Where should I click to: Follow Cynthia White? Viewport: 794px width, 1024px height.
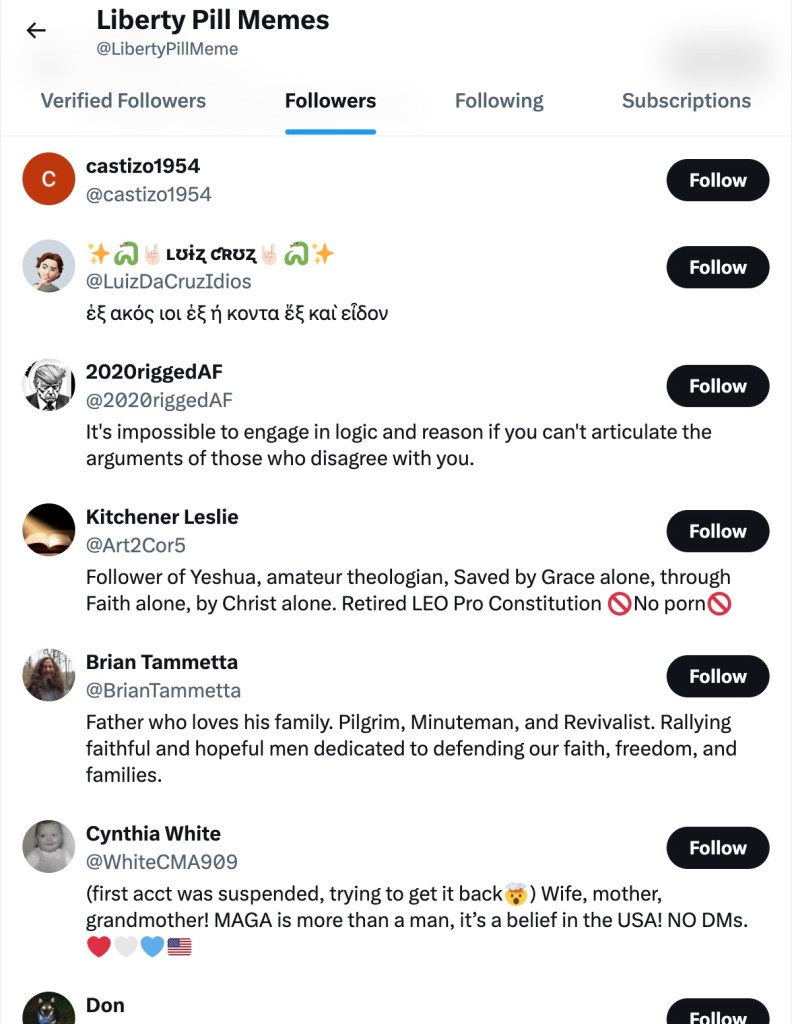pos(717,847)
